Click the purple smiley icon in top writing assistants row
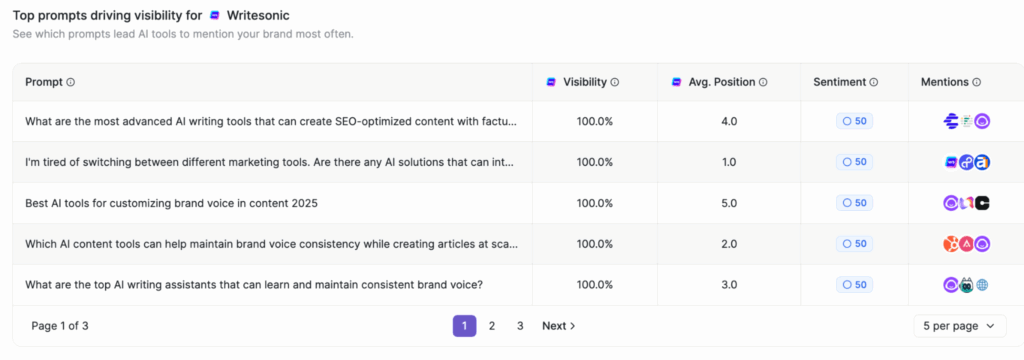 click(952, 285)
